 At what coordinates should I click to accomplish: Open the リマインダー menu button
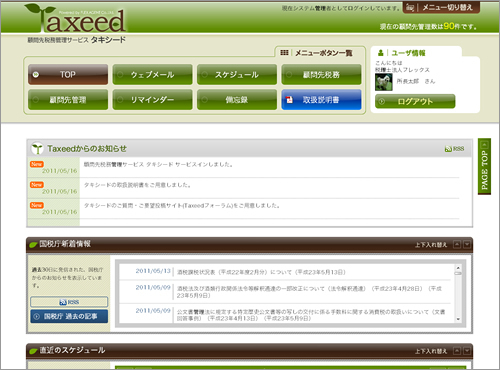(x=152, y=99)
